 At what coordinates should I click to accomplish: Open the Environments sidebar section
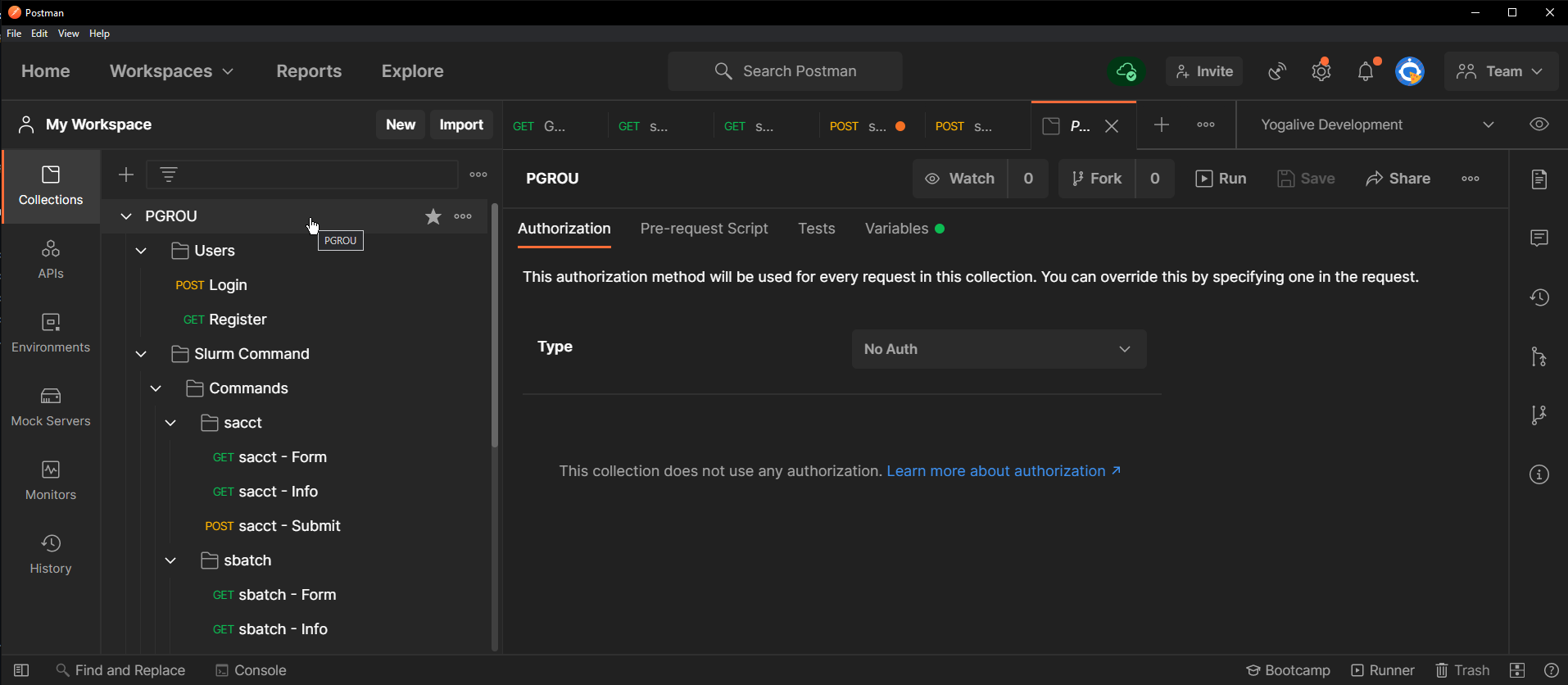point(51,333)
